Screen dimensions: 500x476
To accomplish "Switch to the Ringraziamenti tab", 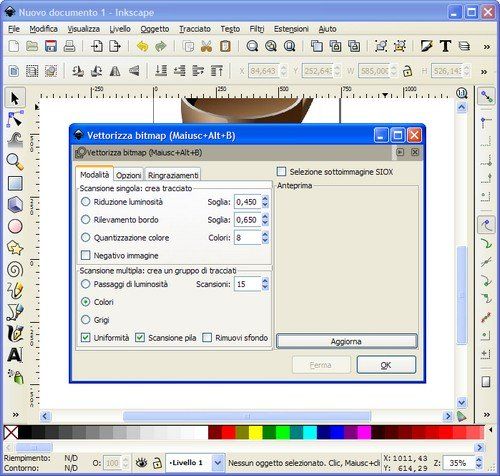I will point(173,175).
